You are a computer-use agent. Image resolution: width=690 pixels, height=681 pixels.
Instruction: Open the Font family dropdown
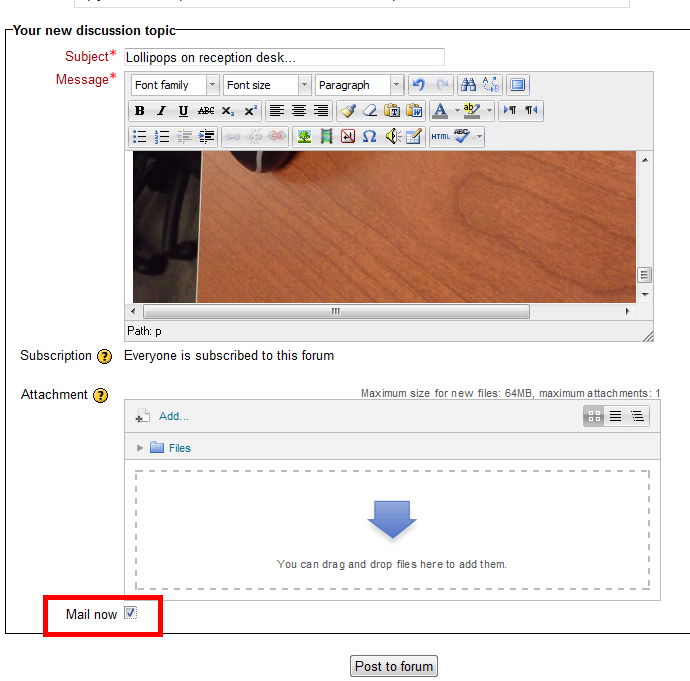click(x=174, y=85)
